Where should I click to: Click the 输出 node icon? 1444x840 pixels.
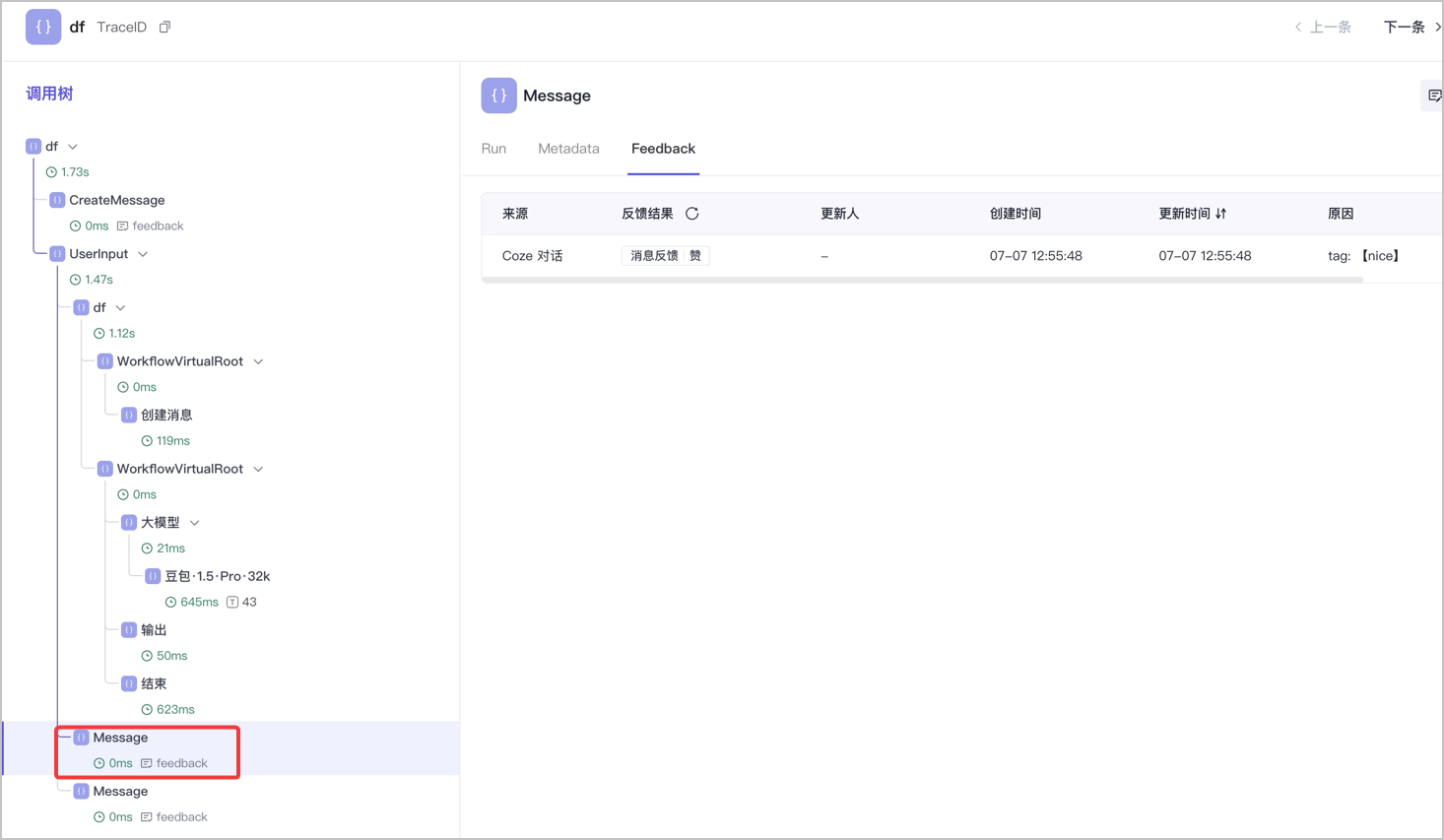[x=129, y=630]
